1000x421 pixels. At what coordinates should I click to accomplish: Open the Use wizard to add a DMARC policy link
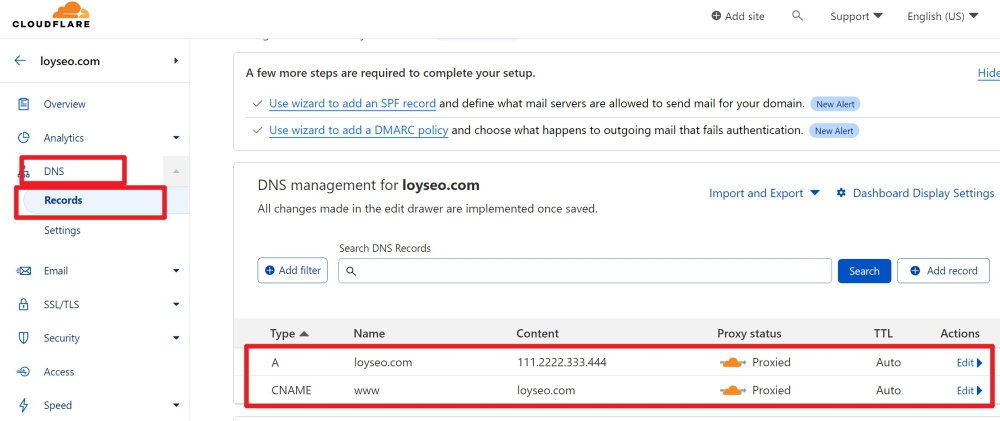pos(358,130)
